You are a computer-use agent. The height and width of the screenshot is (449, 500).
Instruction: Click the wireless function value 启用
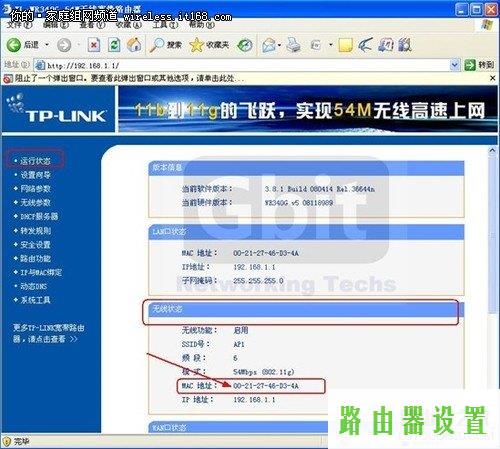coord(241,330)
